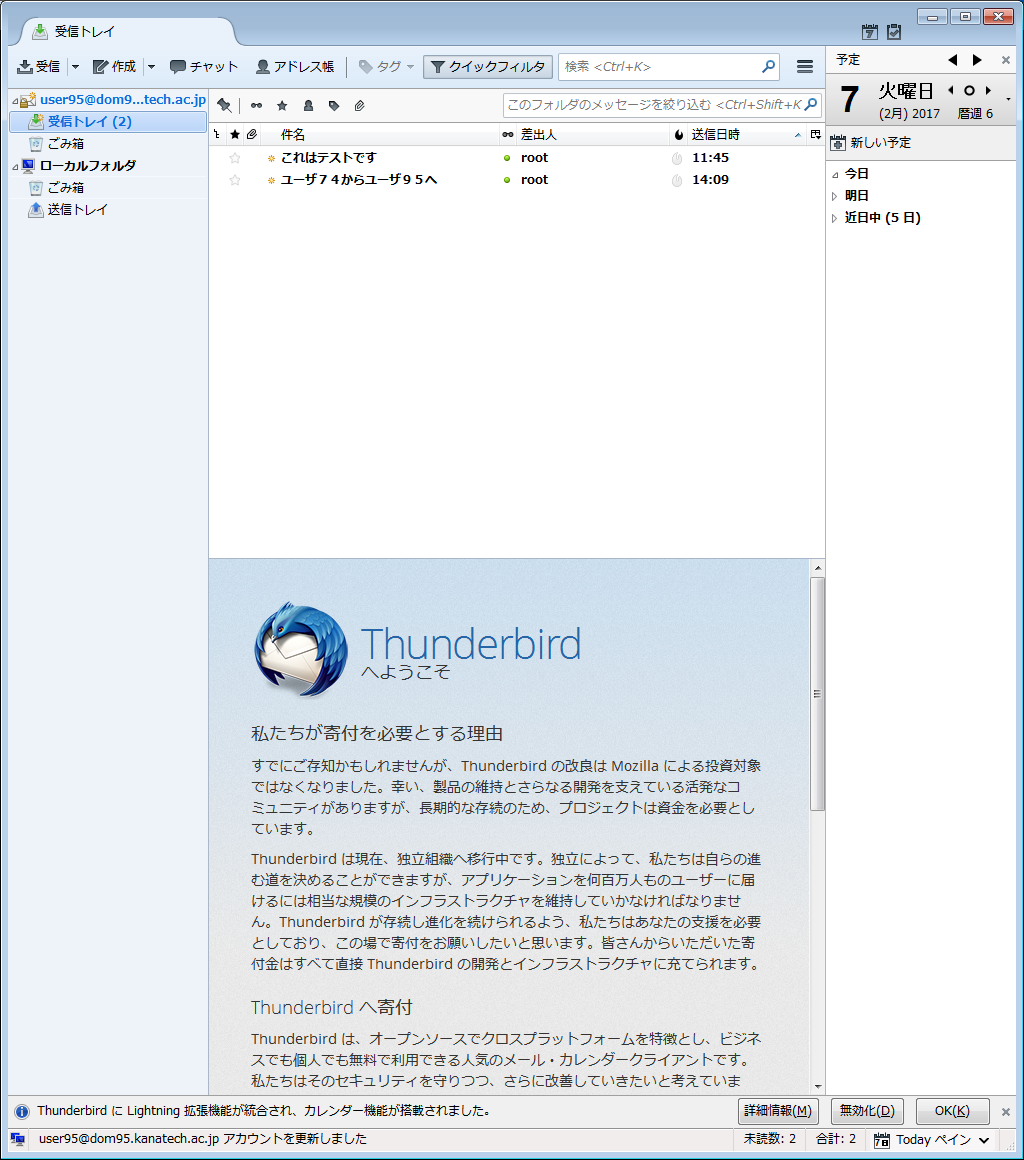1024x1160 pixels.
Task: Expand the 明日 agenda section
Action: (x=835, y=196)
